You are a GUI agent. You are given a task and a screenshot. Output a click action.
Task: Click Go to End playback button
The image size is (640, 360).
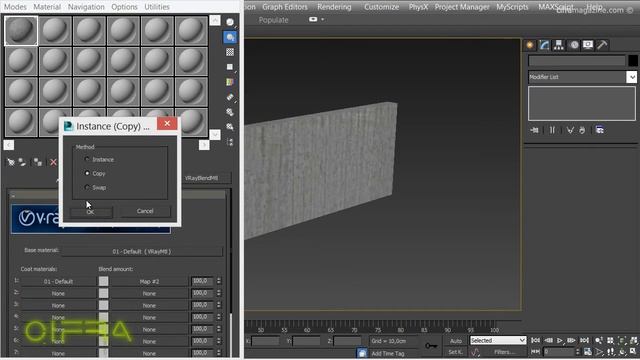584,340
